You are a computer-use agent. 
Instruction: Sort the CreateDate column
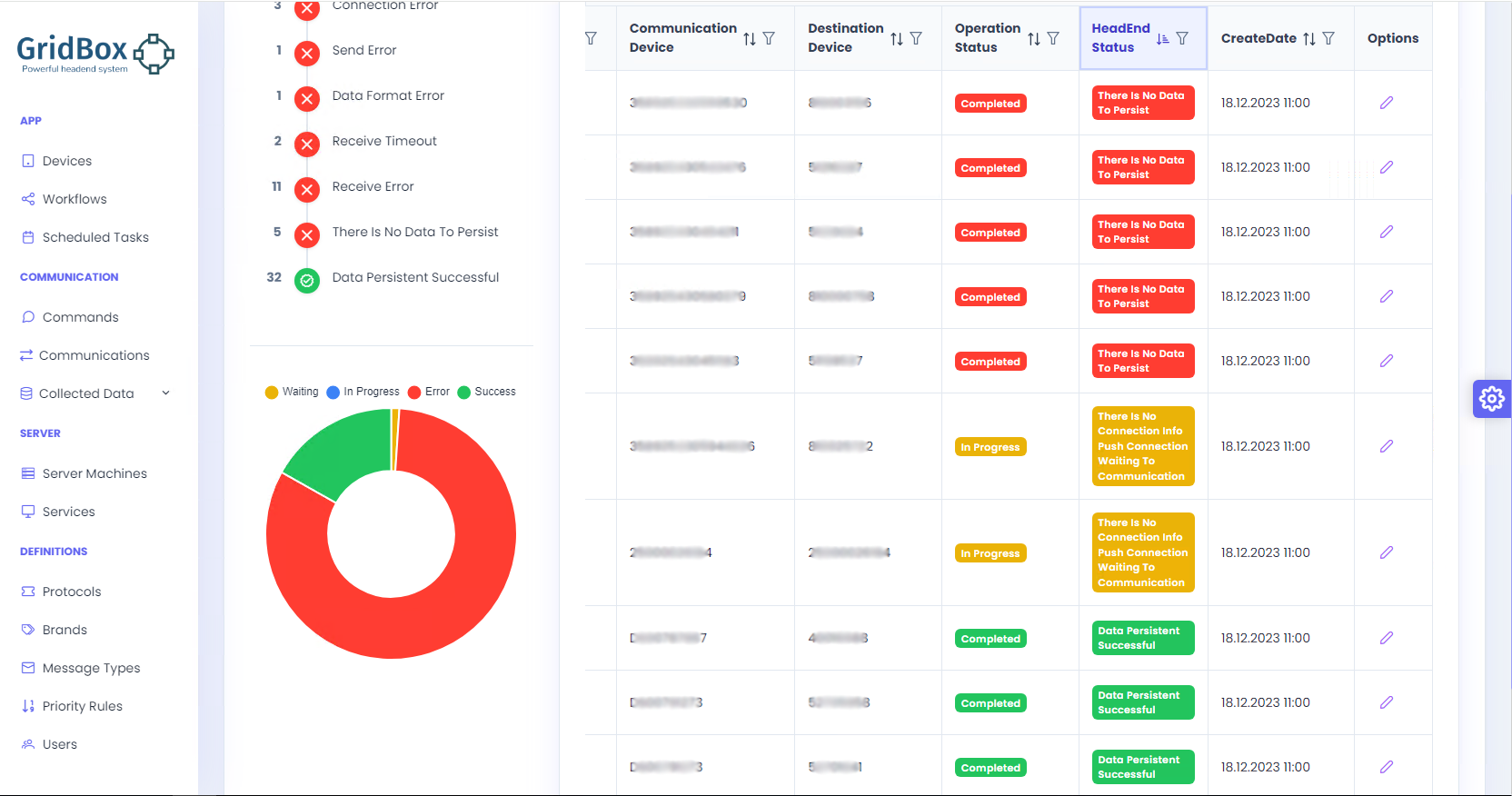point(1309,38)
